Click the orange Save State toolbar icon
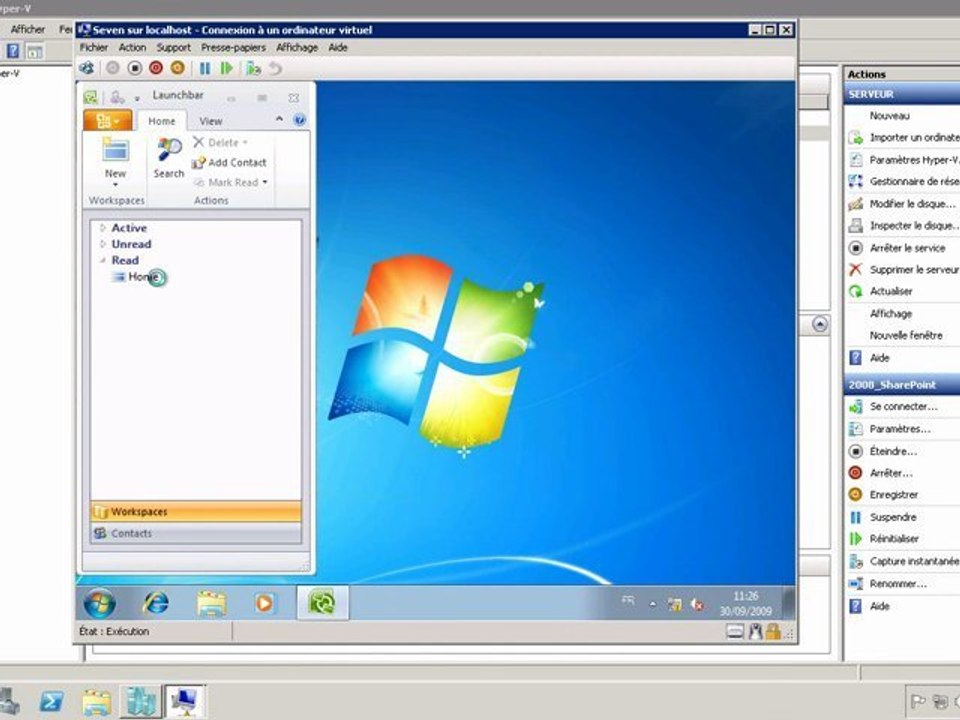 coord(178,68)
